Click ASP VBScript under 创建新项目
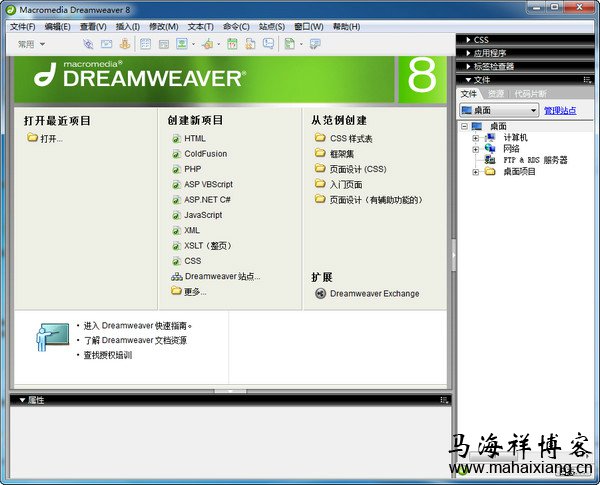 [208, 185]
